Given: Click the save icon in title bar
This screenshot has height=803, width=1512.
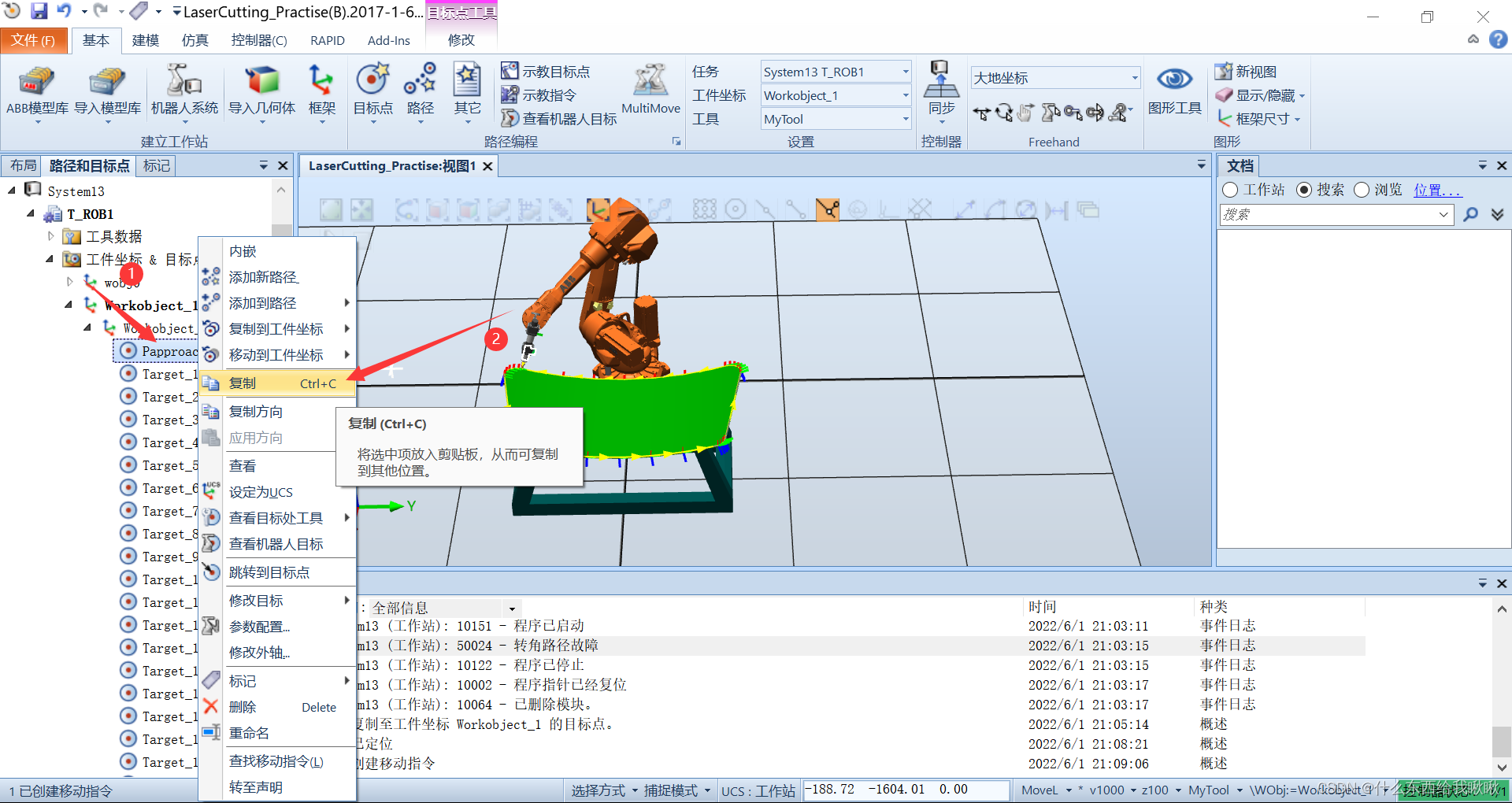Looking at the screenshot, I should (x=39, y=11).
